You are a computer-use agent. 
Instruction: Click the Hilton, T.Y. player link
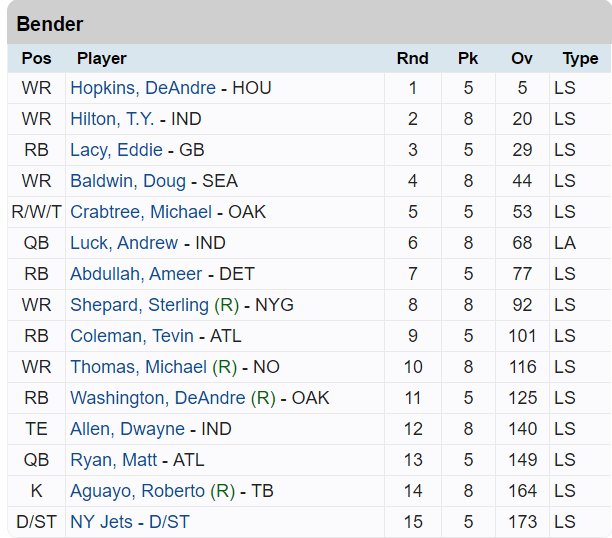coord(112,119)
